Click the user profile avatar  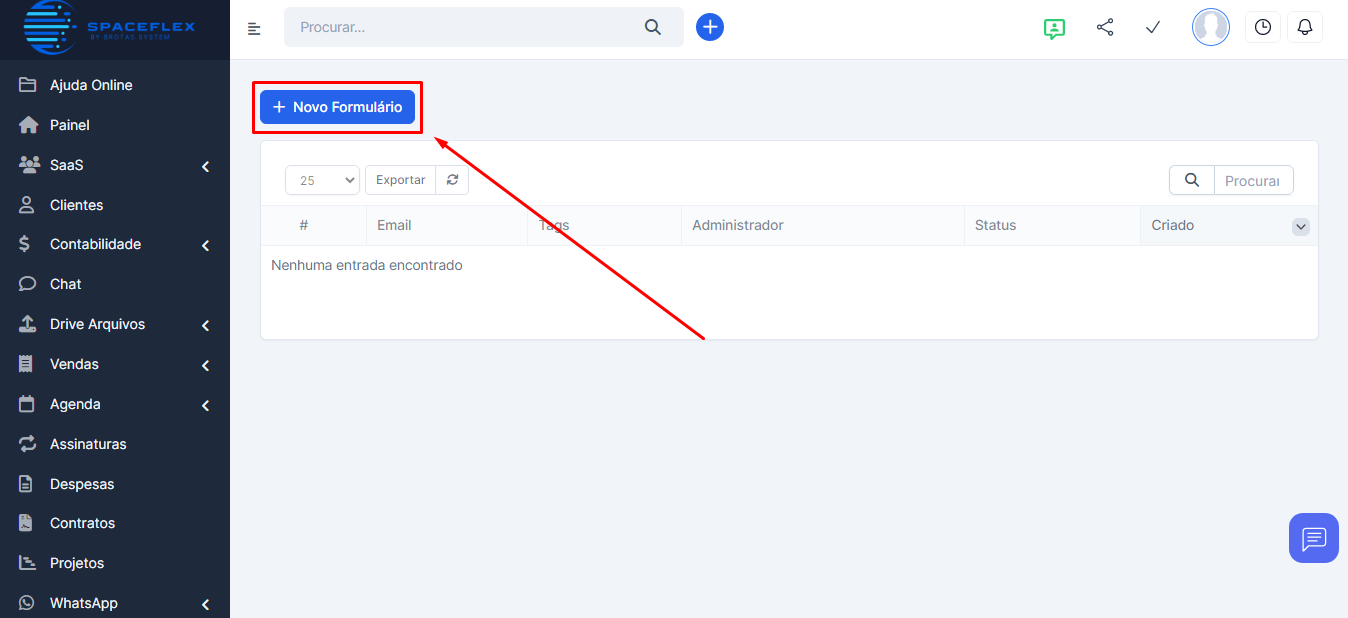1210,28
